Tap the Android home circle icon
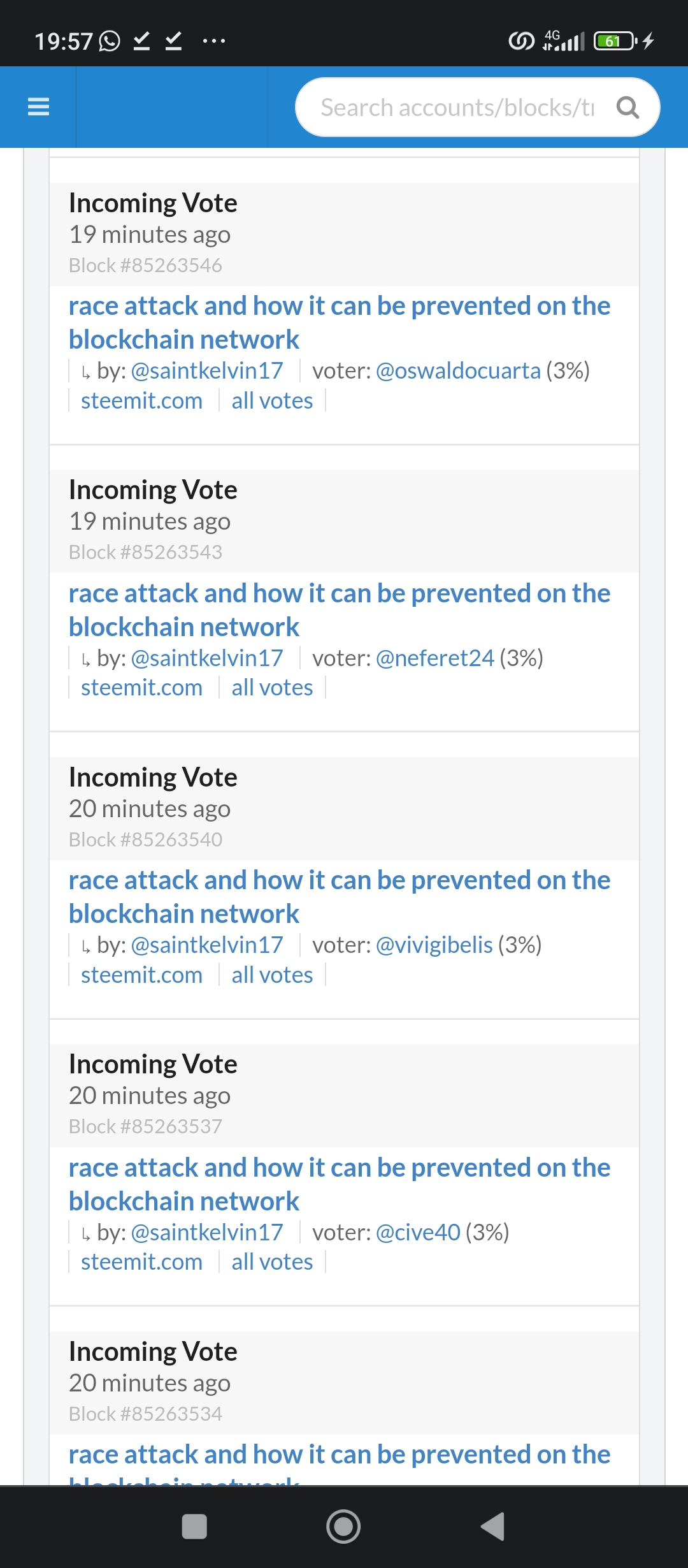This screenshot has width=688, height=1568. (343, 1526)
